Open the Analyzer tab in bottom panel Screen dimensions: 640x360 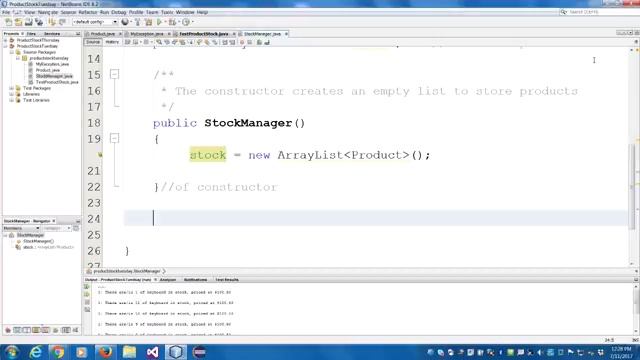coord(168,280)
